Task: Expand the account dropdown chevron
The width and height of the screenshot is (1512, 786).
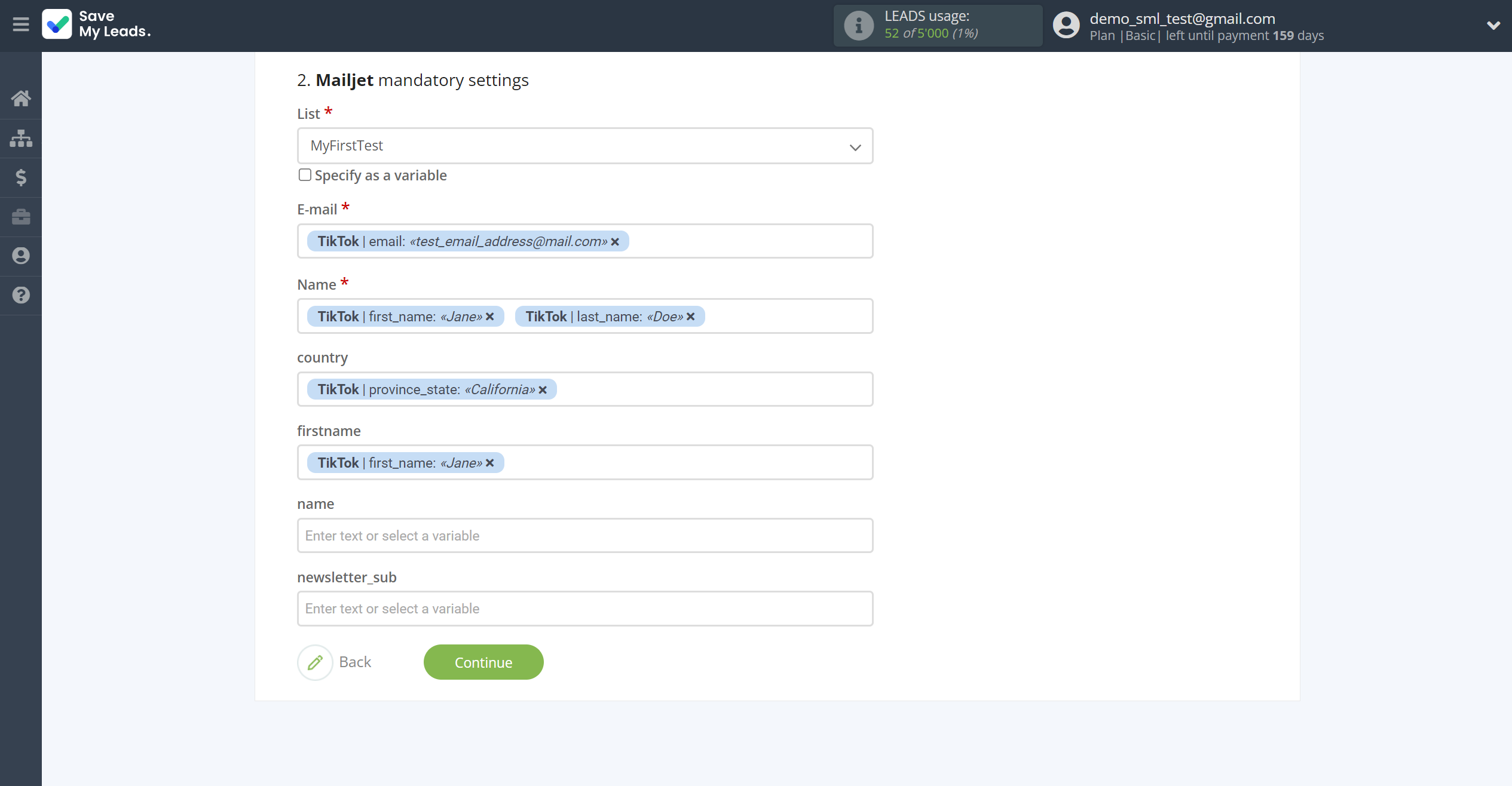Action: click(x=1493, y=25)
